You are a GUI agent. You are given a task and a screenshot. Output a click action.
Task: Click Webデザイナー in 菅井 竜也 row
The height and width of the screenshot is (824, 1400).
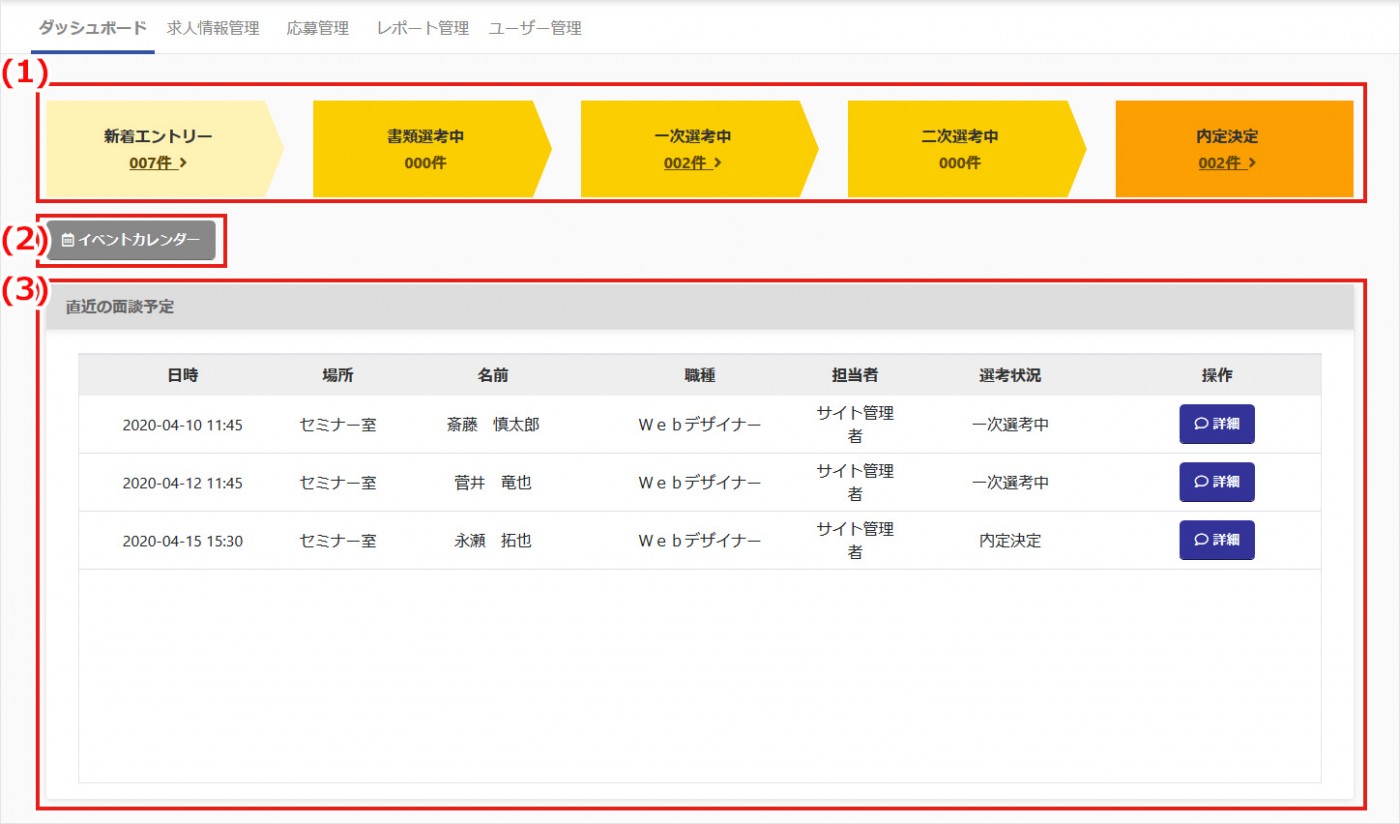(699, 483)
